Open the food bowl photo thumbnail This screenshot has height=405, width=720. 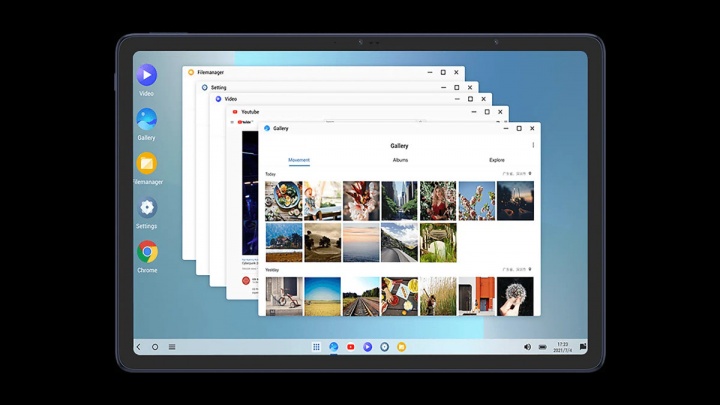click(283, 200)
